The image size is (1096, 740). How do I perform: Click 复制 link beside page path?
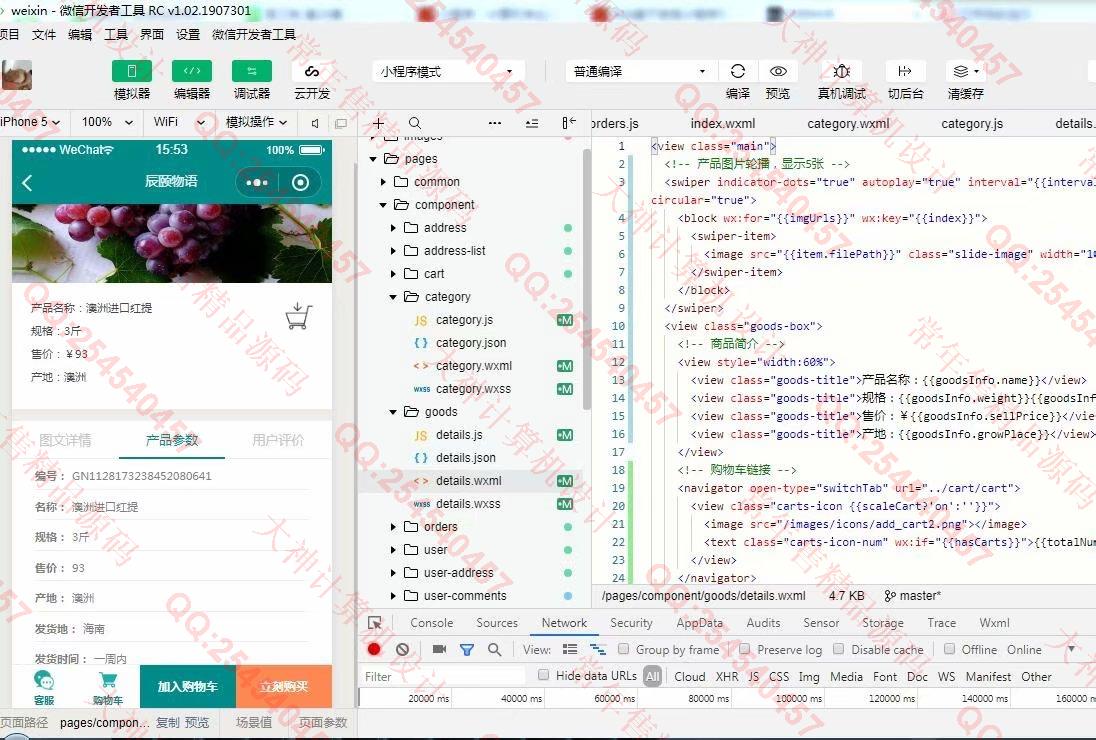click(x=168, y=723)
